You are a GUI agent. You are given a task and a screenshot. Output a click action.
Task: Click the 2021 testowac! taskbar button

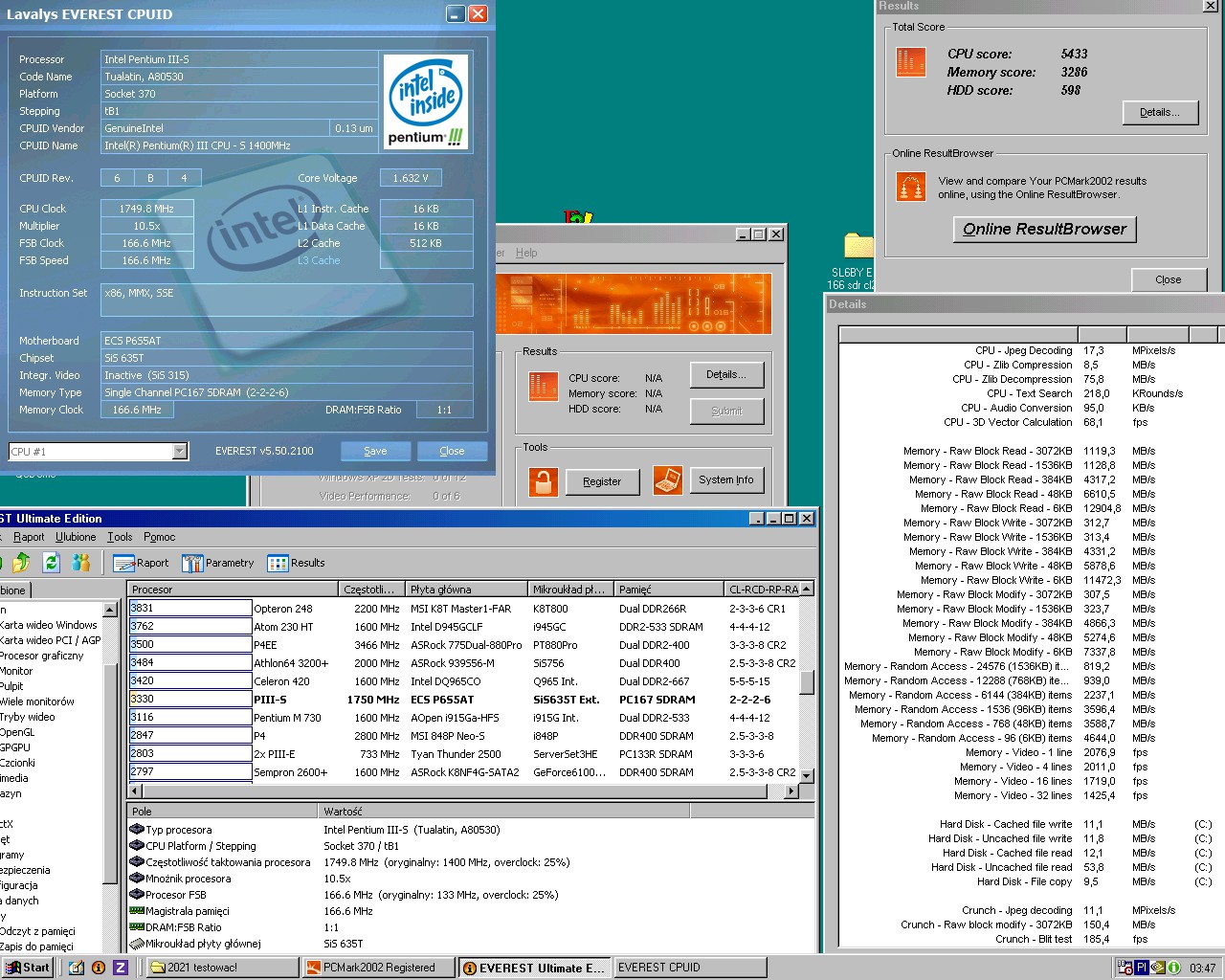(x=222, y=968)
